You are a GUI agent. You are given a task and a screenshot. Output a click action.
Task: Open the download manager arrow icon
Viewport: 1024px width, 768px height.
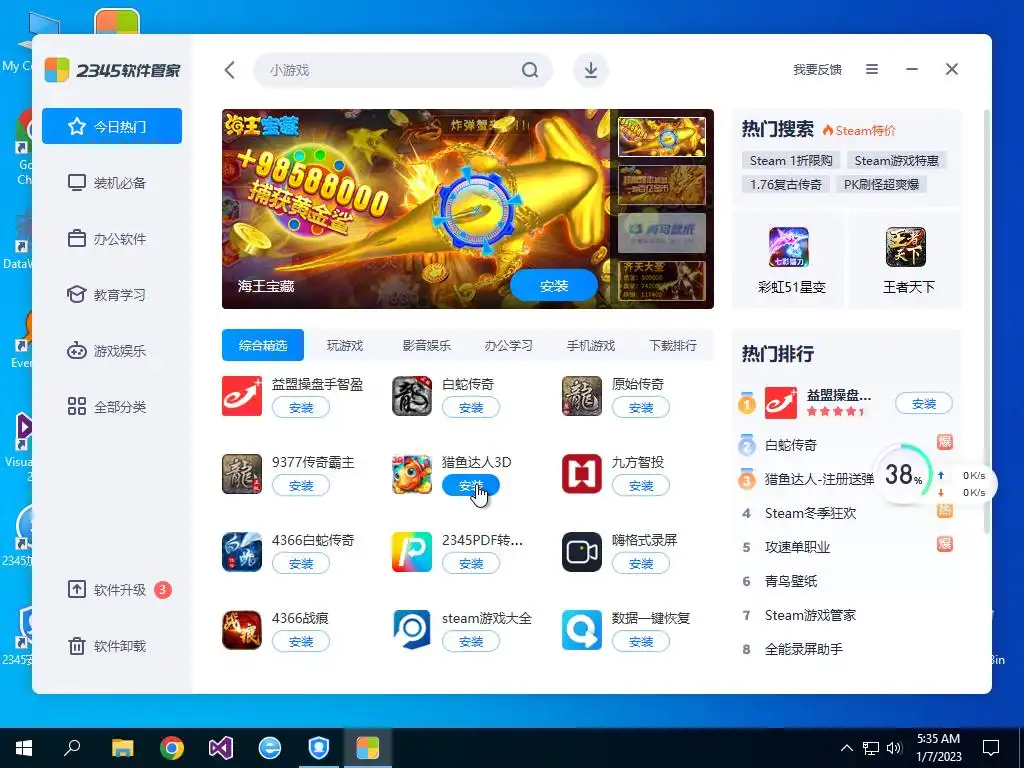click(591, 70)
